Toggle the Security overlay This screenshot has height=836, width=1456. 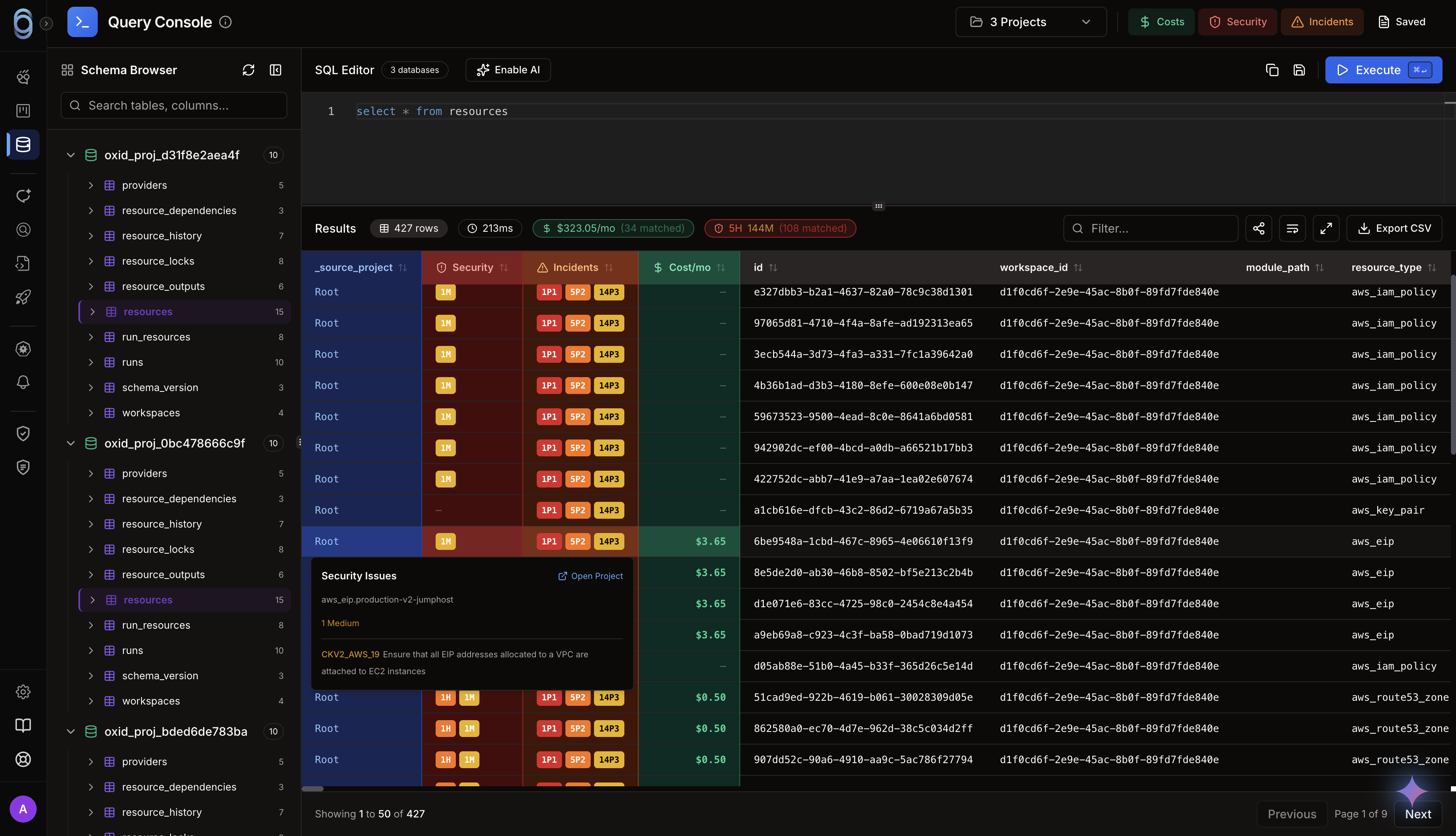coord(1237,22)
